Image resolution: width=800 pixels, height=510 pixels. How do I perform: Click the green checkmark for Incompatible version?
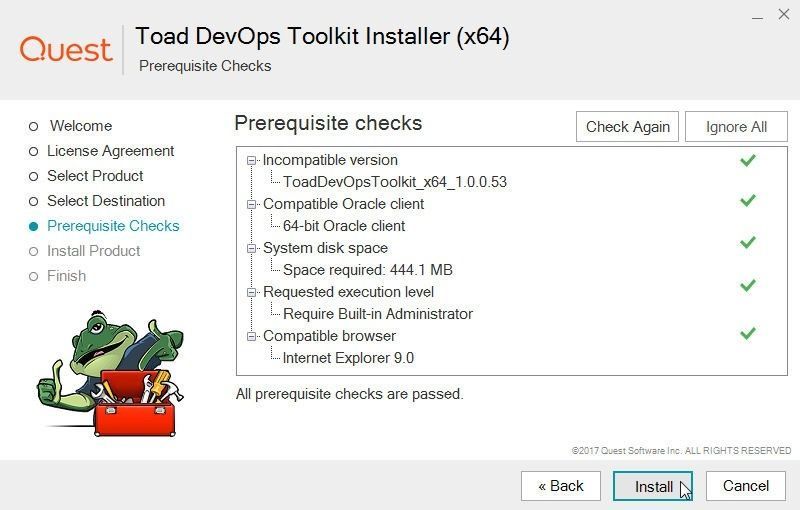pyautogui.click(x=747, y=161)
